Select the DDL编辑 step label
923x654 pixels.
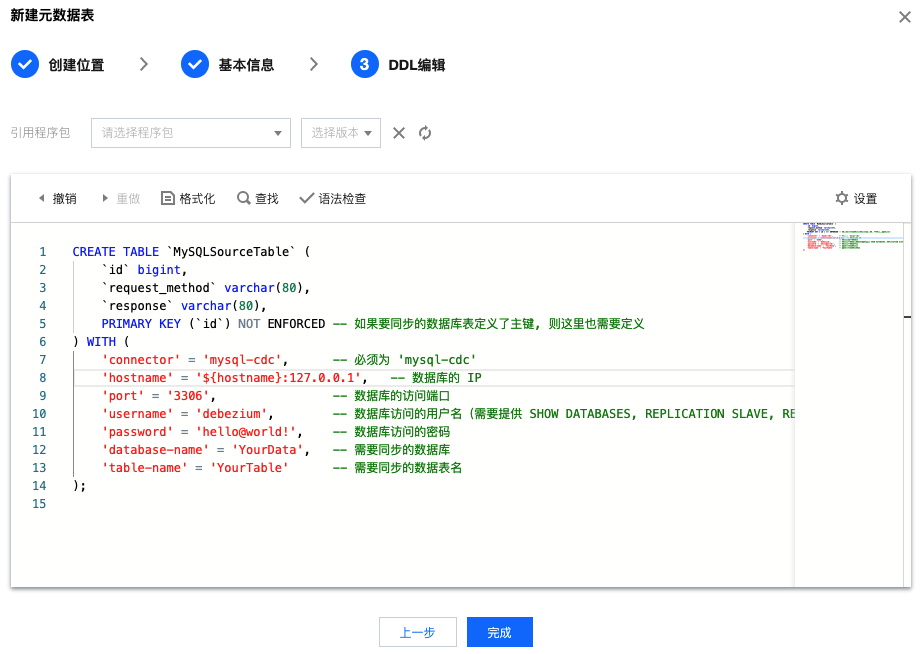point(417,65)
